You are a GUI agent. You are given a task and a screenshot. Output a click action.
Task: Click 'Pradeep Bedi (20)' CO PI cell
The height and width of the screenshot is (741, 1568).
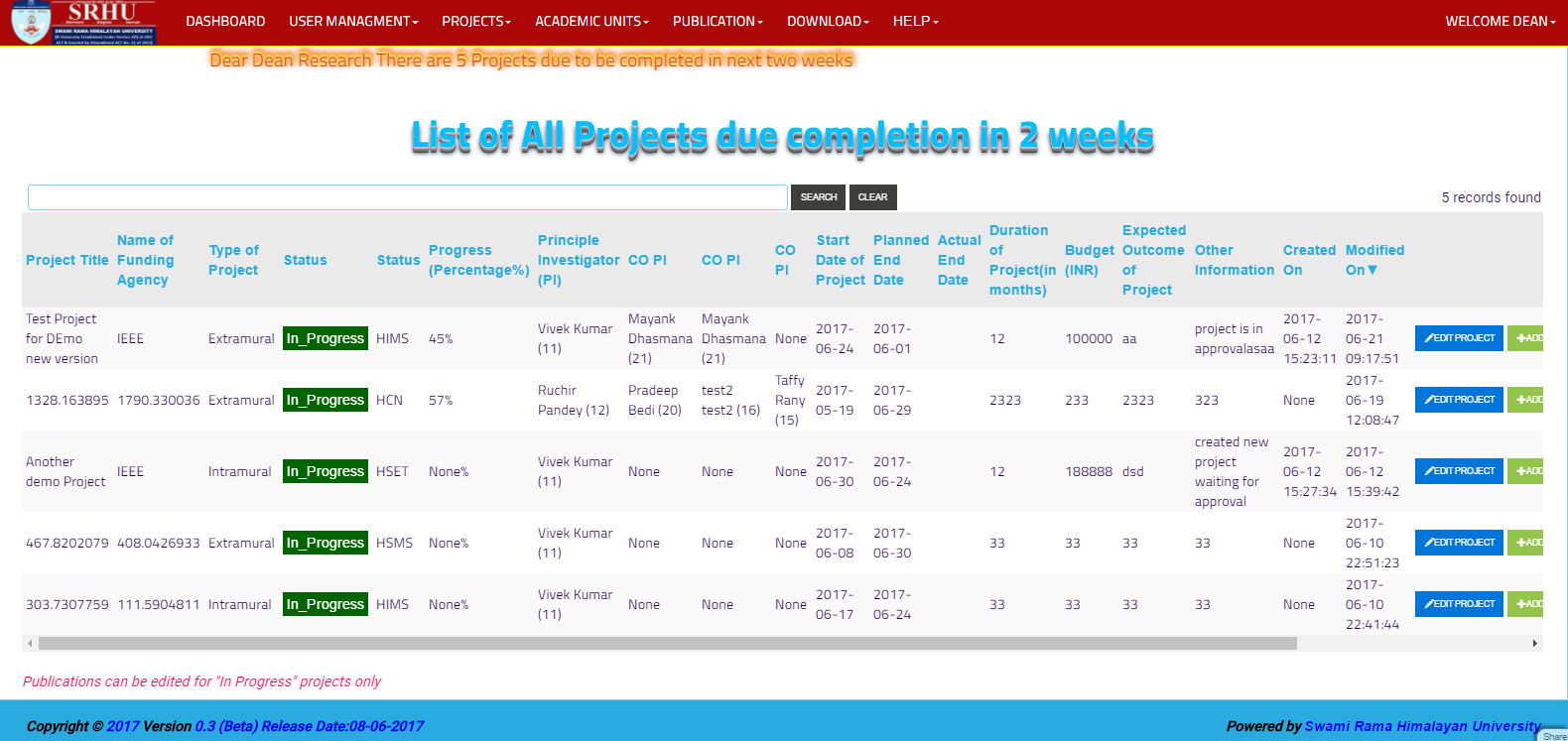point(655,400)
